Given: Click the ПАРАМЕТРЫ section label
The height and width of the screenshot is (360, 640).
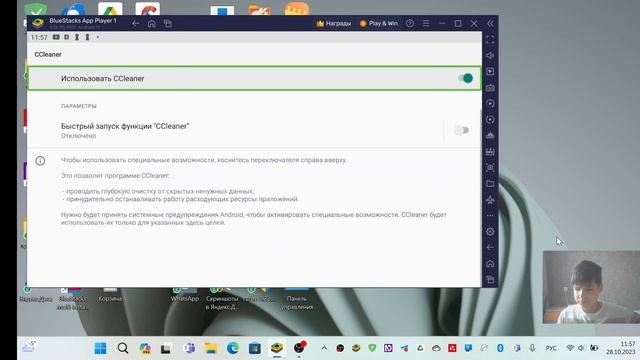Looking at the screenshot, I should (x=79, y=106).
